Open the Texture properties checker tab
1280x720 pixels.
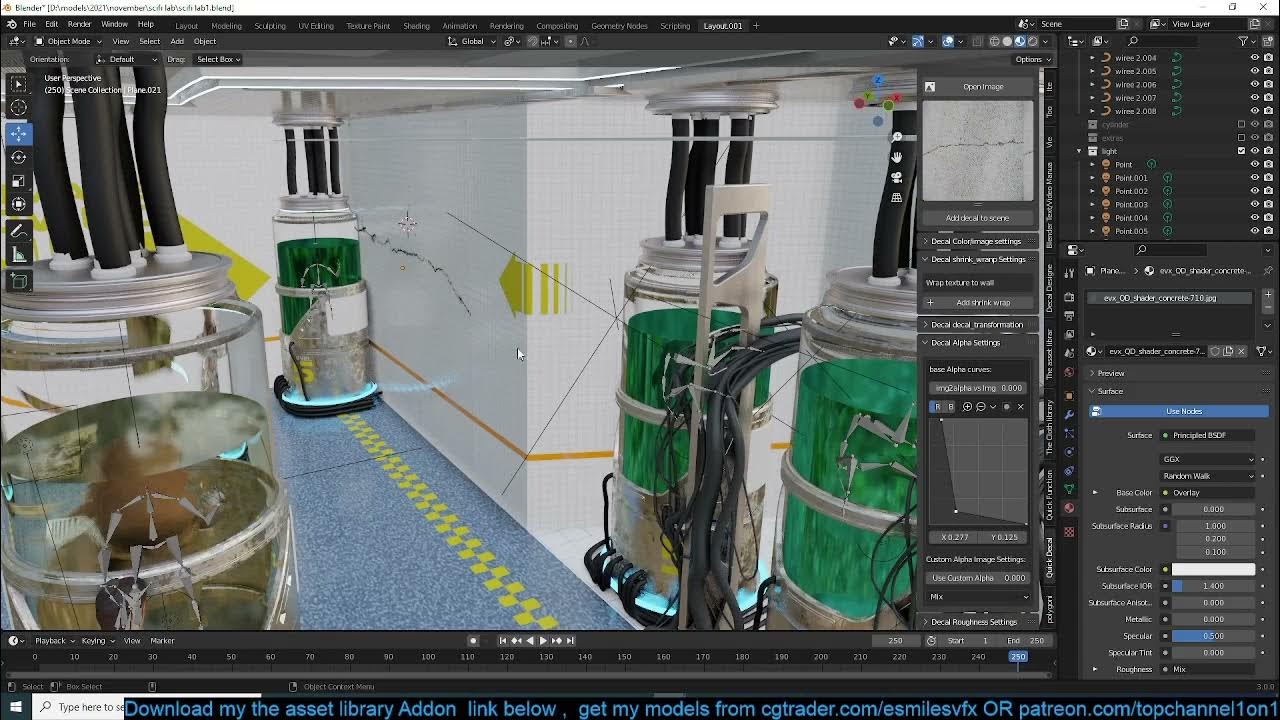coord(1069,531)
